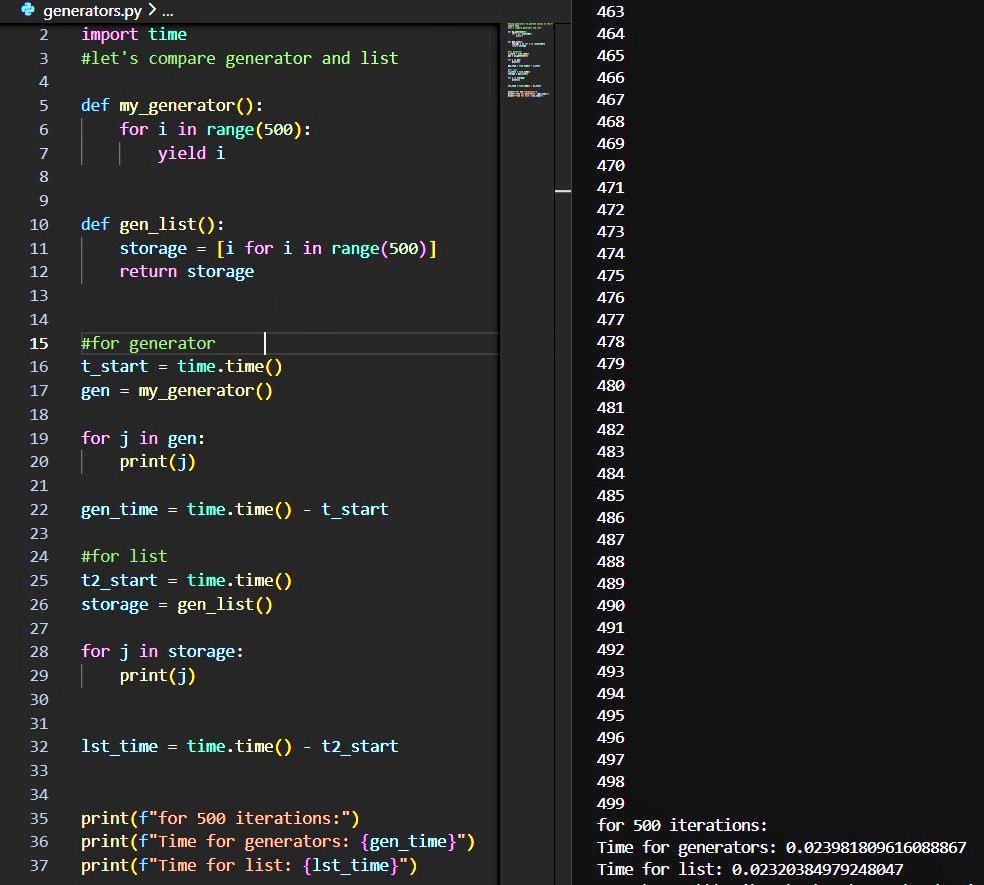This screenshot has width=984, height=885.
Task: Click 'print(j)' on line 29
Action: click(x=158, y=676)
